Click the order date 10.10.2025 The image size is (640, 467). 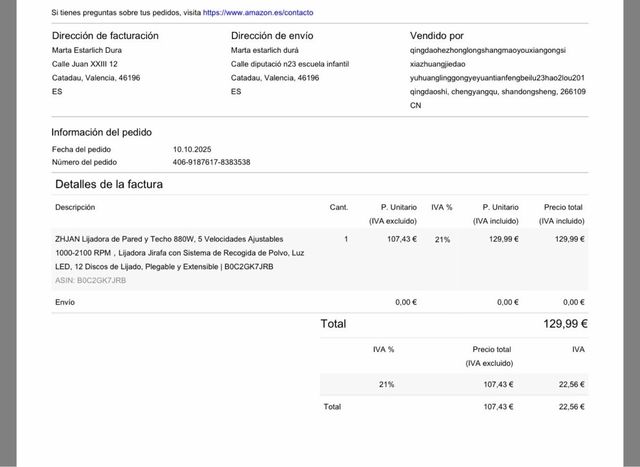[x=193, y=149]
